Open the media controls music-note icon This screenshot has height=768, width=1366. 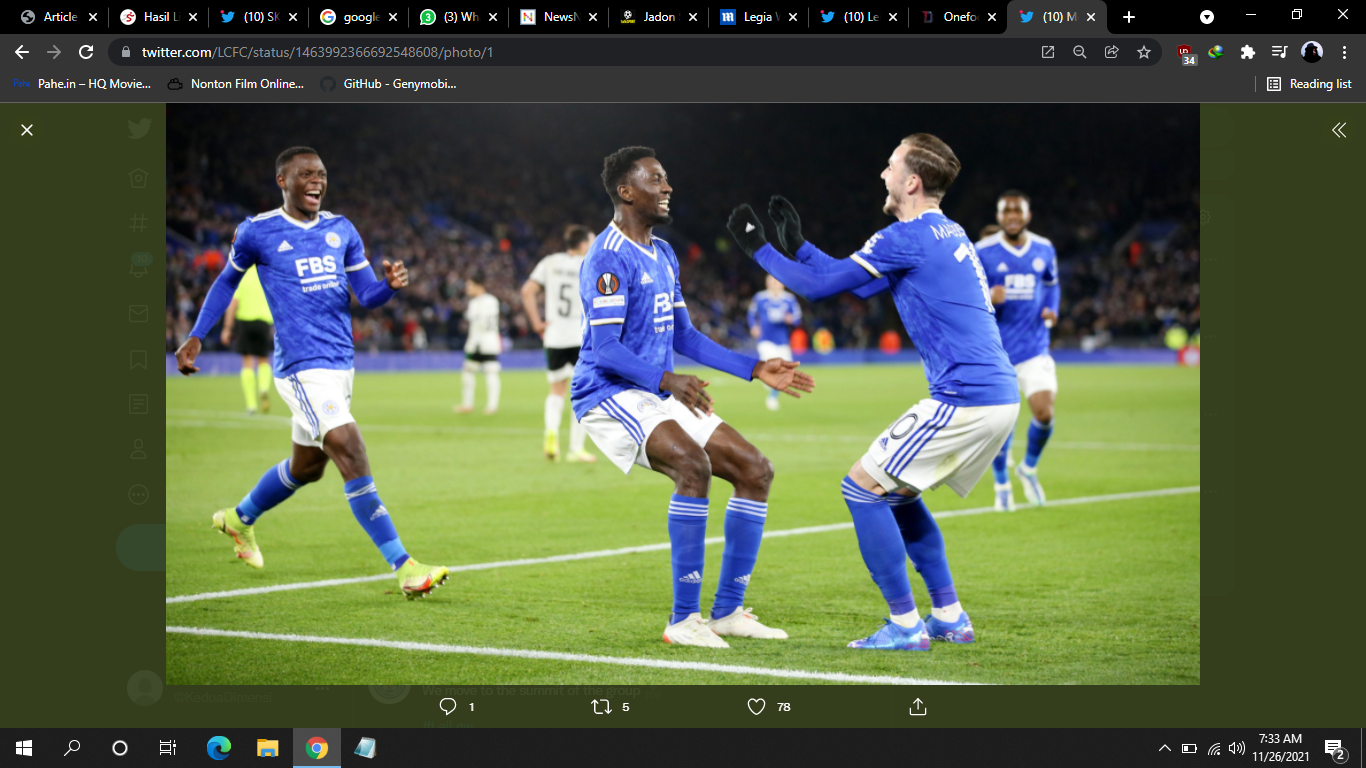click(1279, 52)
